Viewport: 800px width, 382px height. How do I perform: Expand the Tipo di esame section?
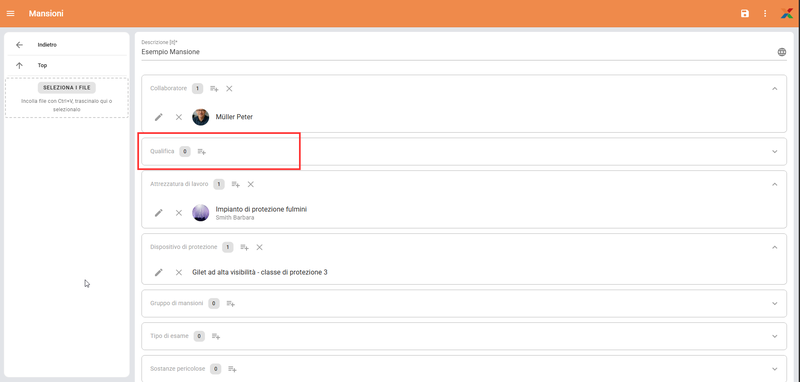tap(774, 336)
